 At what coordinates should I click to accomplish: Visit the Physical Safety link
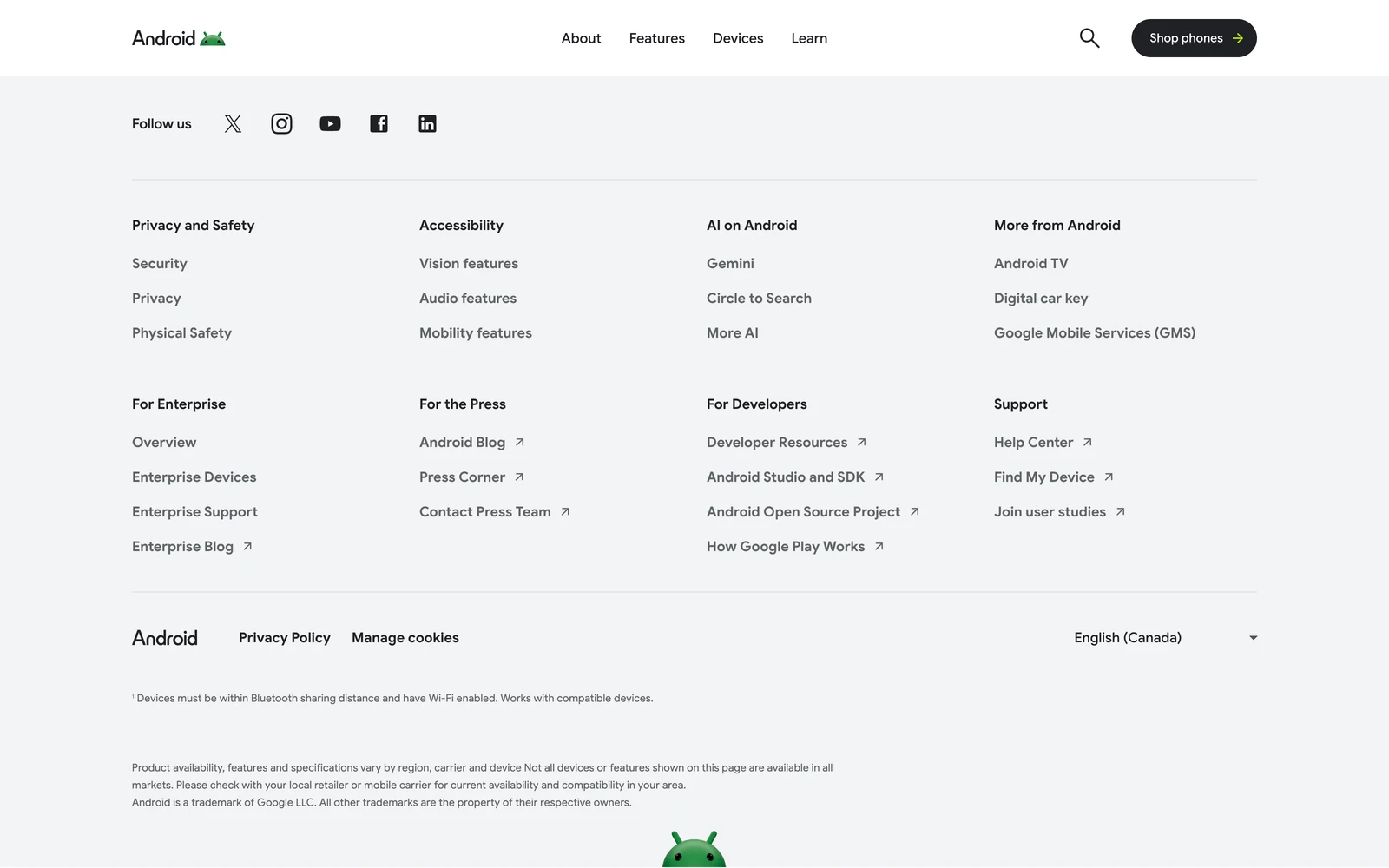(181, 333)
